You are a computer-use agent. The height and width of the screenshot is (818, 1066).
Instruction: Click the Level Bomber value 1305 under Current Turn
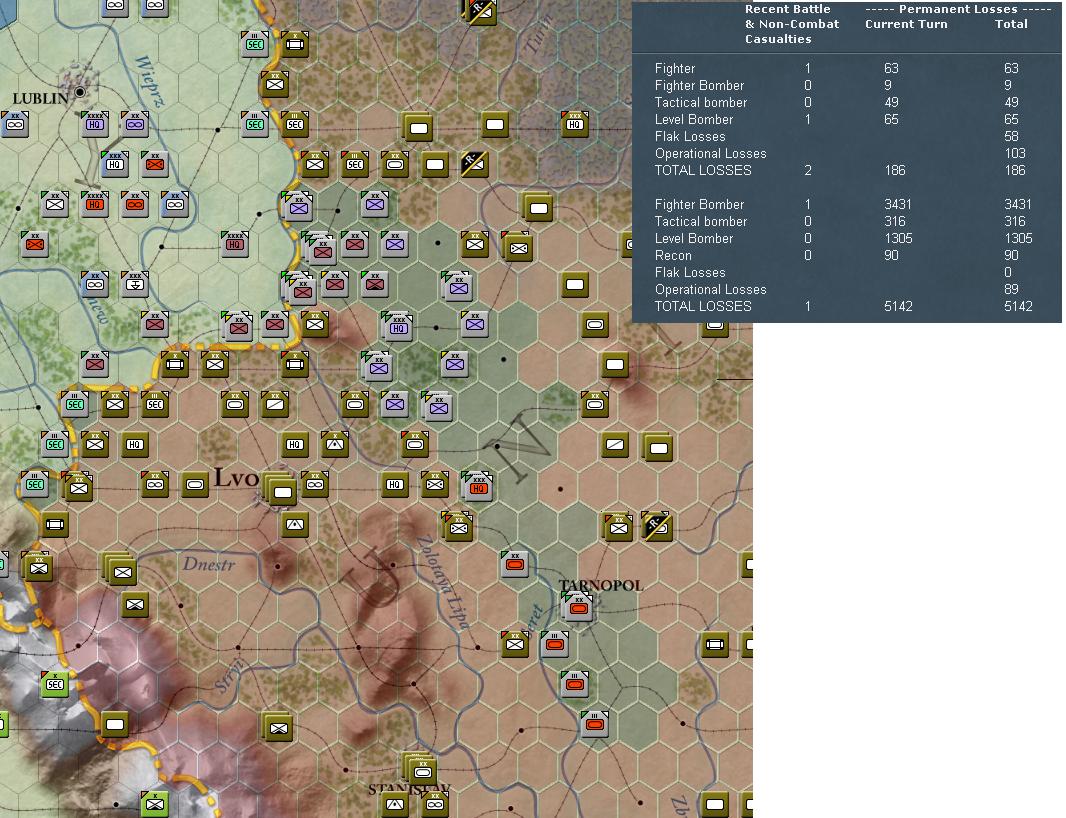tap(898, 238)
